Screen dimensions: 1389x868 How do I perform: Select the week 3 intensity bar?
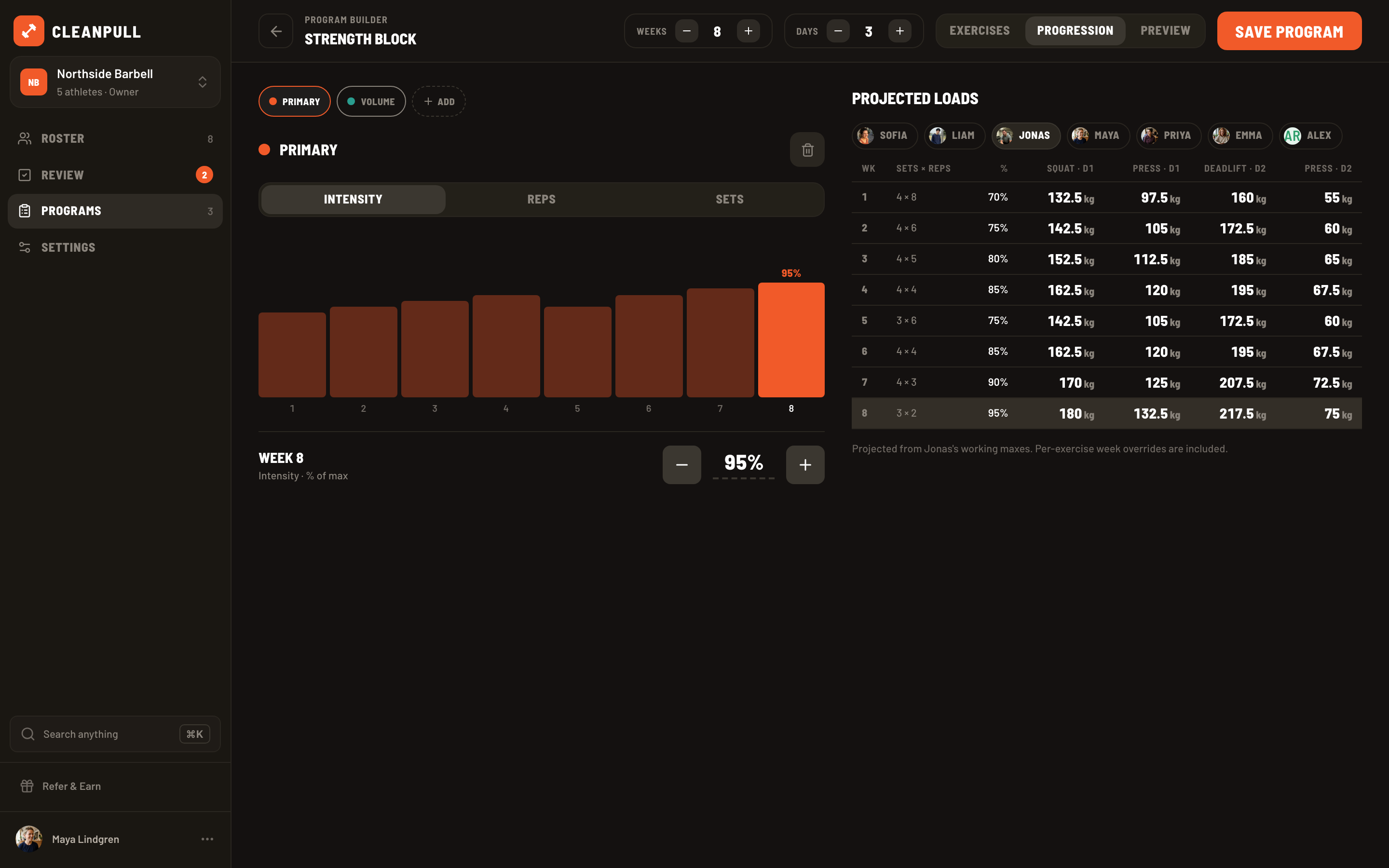pos(435,349)
